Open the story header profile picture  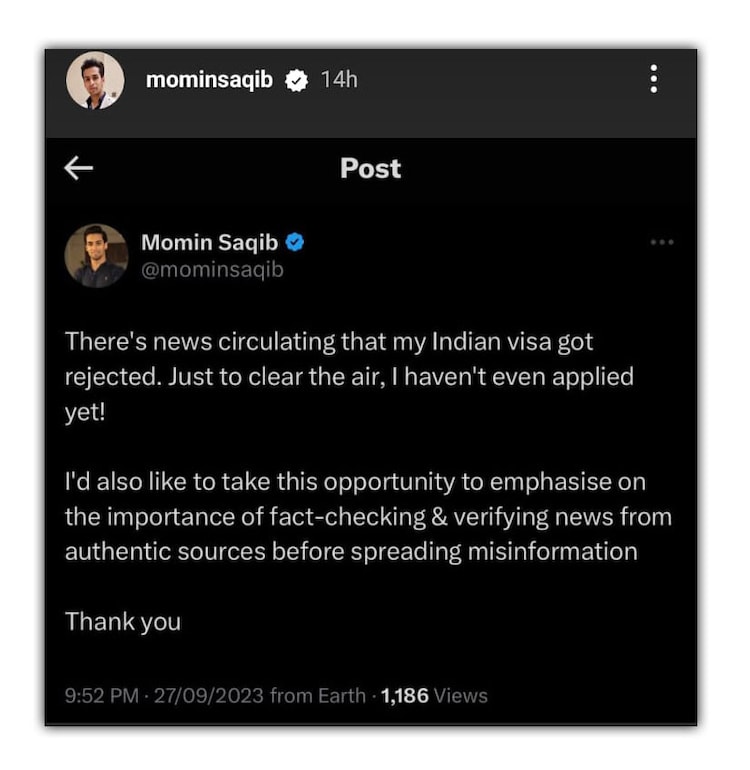click(95, 80)
